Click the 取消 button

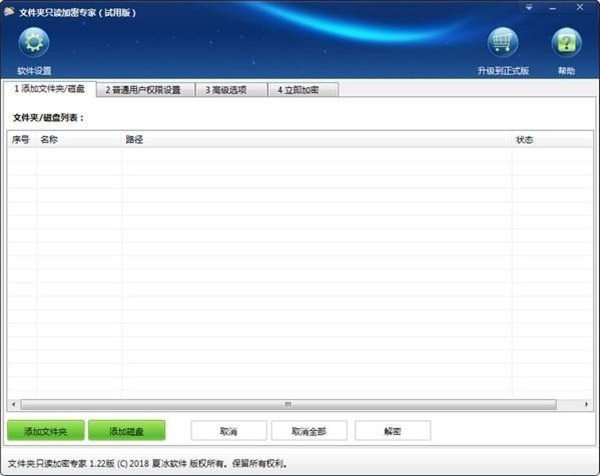(228, 431)
